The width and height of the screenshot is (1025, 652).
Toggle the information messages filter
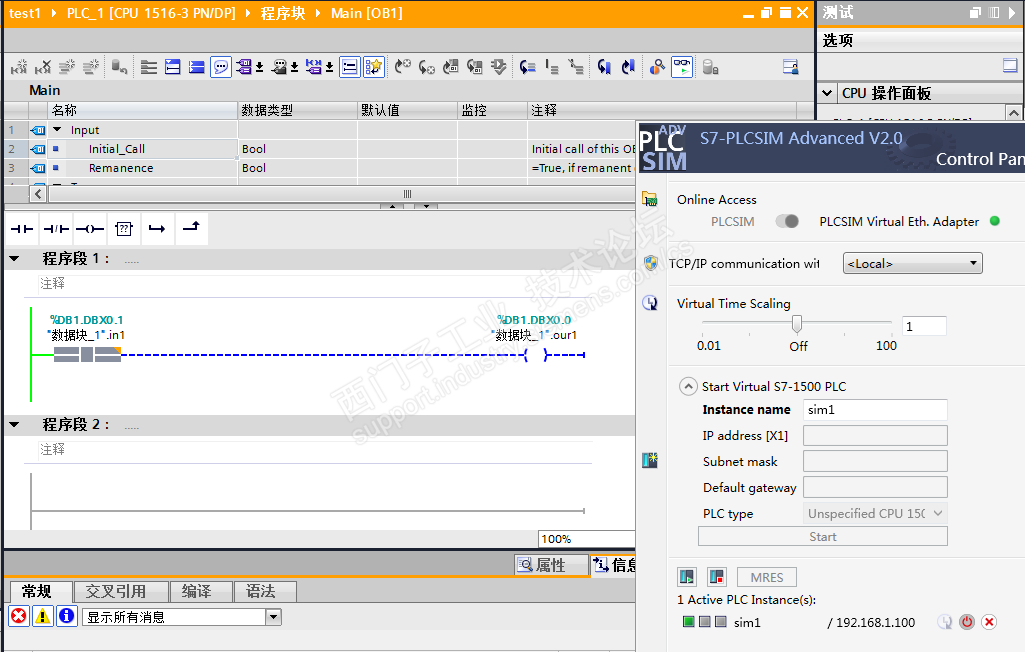pos(67,616)
